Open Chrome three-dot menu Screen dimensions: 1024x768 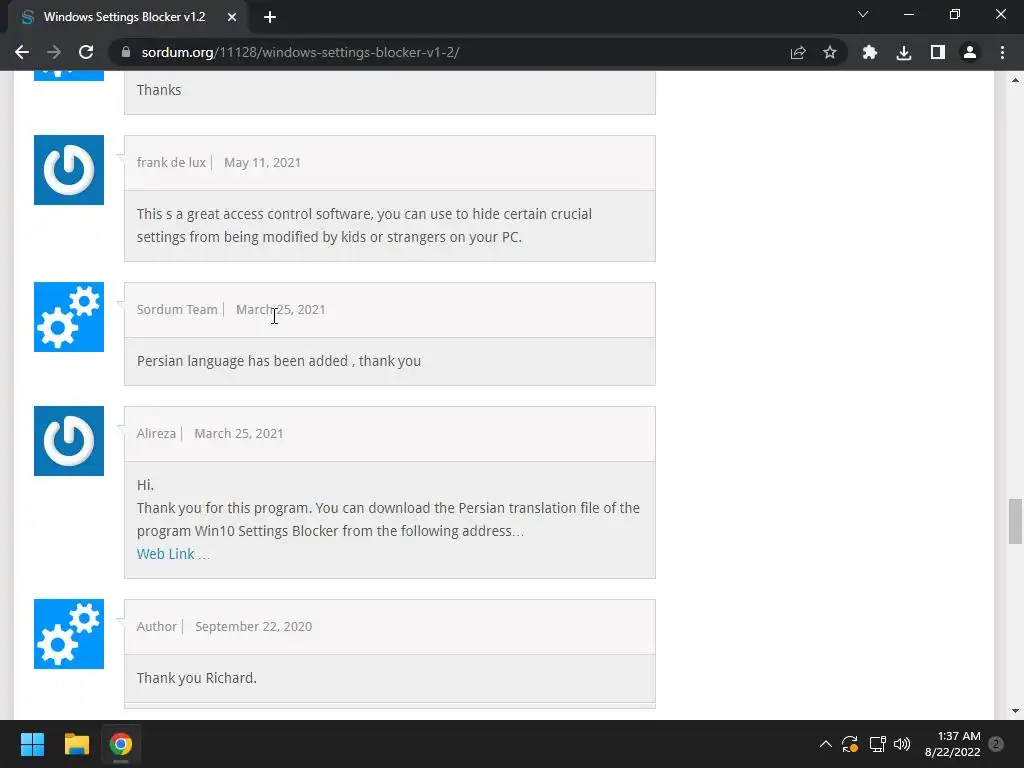coord(1002,52)
